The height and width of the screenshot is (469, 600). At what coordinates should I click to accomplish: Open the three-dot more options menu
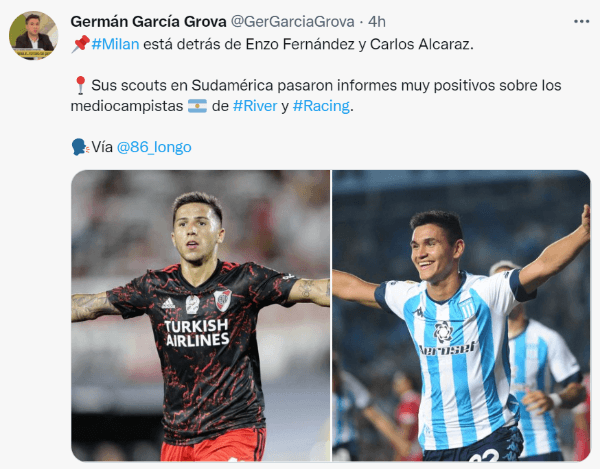pos(581,21)
